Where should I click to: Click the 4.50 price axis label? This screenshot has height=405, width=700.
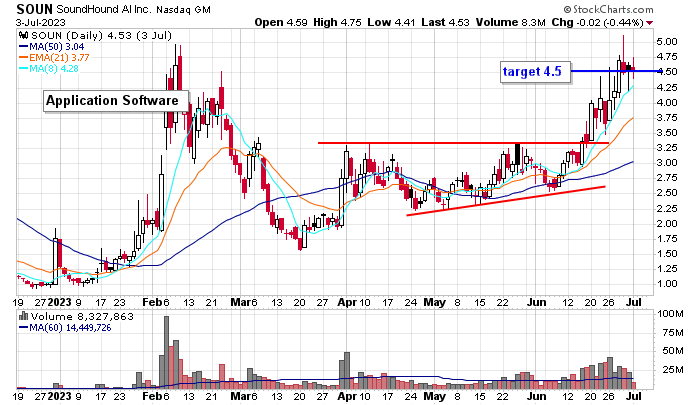667,72
